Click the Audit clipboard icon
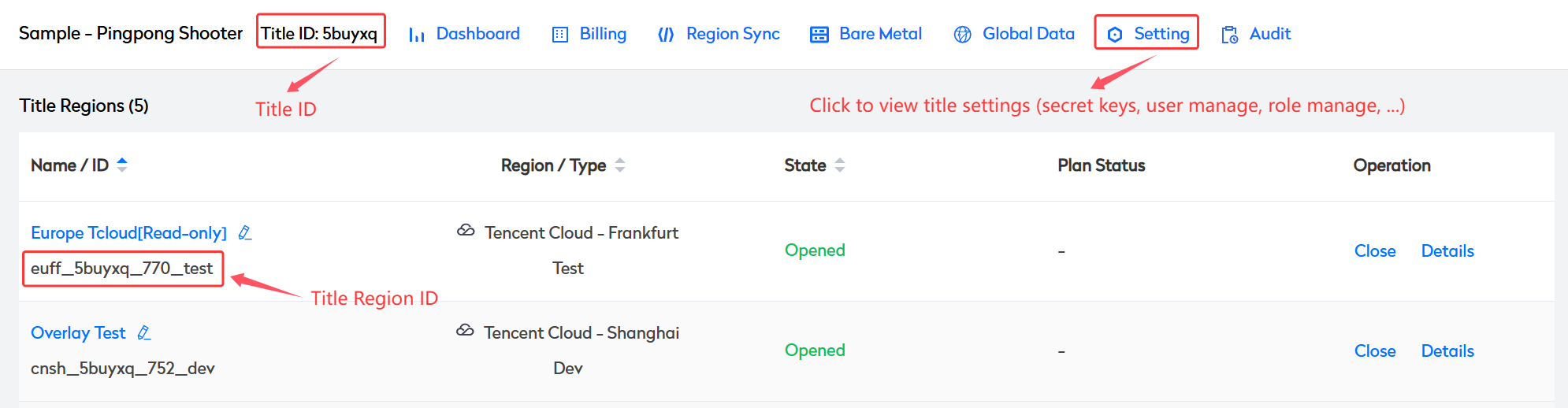1568x408 pixels. (1229, 35)
